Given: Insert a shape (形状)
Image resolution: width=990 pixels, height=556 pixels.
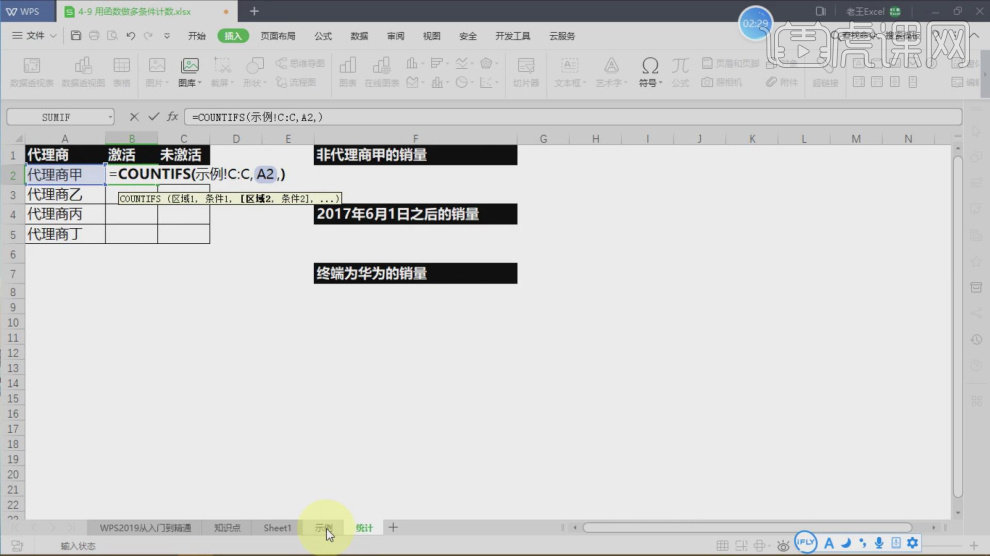Looking at the screenshot, I should (254, 73).
